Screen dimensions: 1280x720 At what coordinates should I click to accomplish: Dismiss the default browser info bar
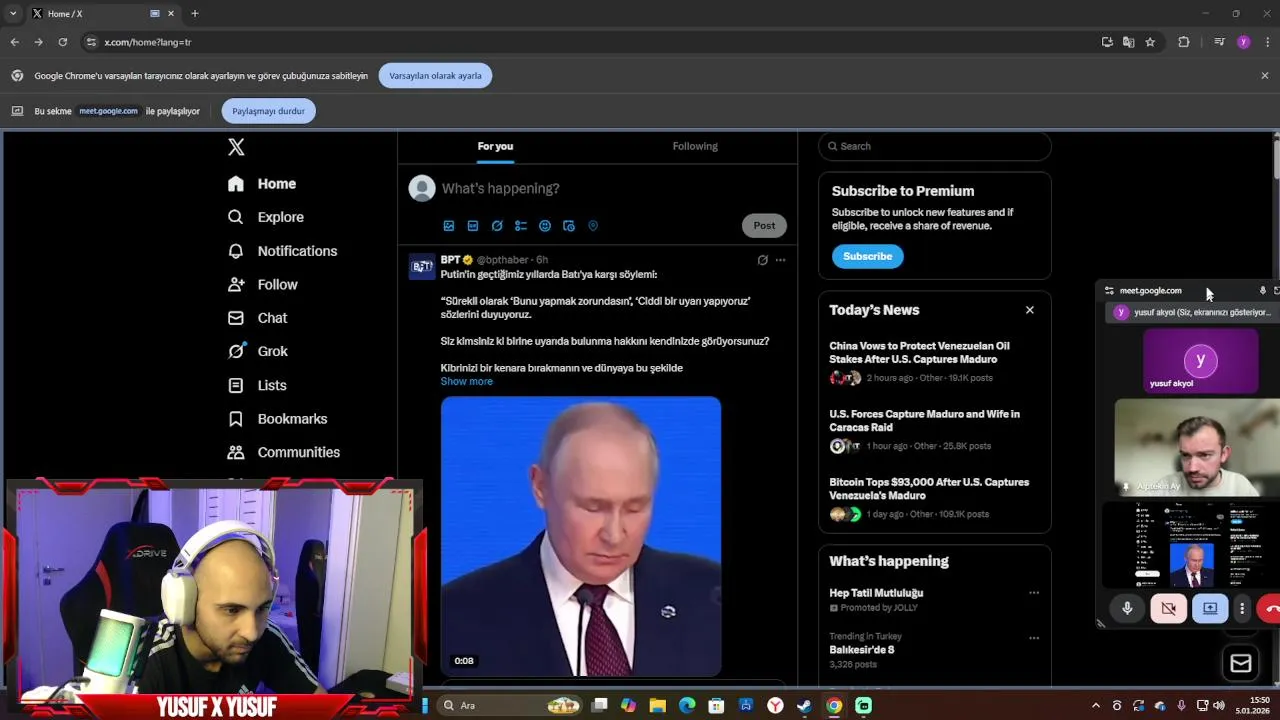(1264, 76)
